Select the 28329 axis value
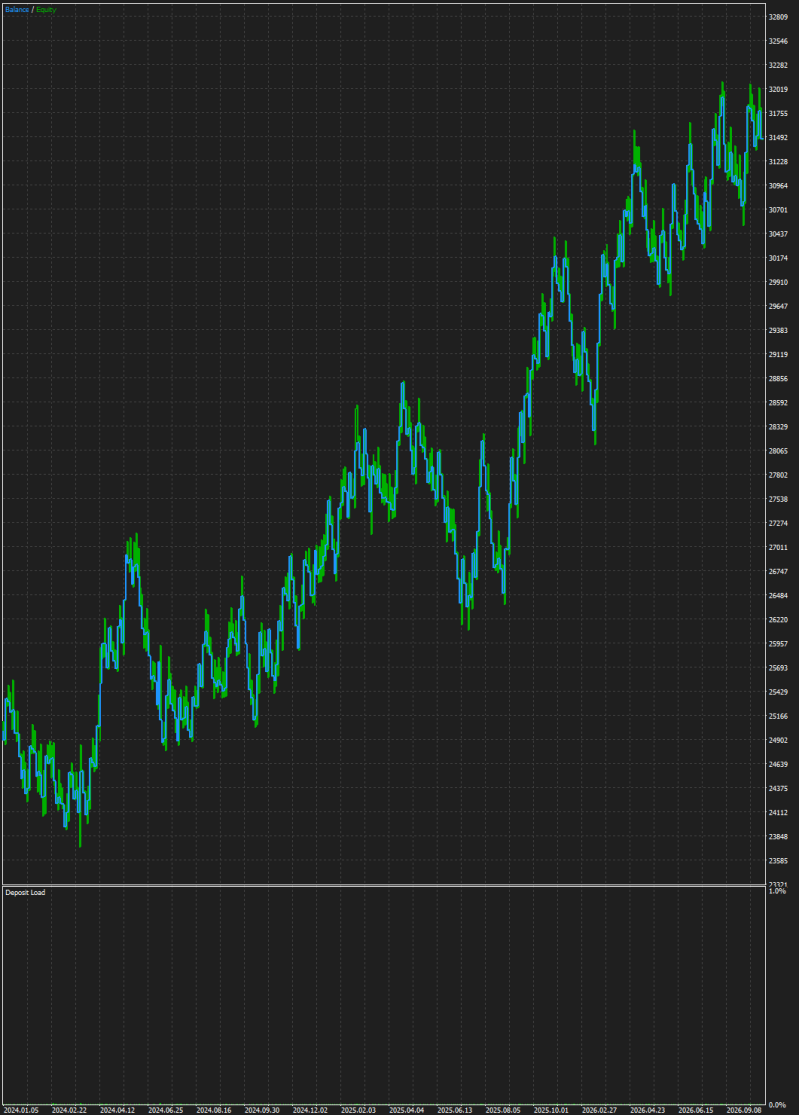This screenshot has height=1115, width=799. (778, 427)
